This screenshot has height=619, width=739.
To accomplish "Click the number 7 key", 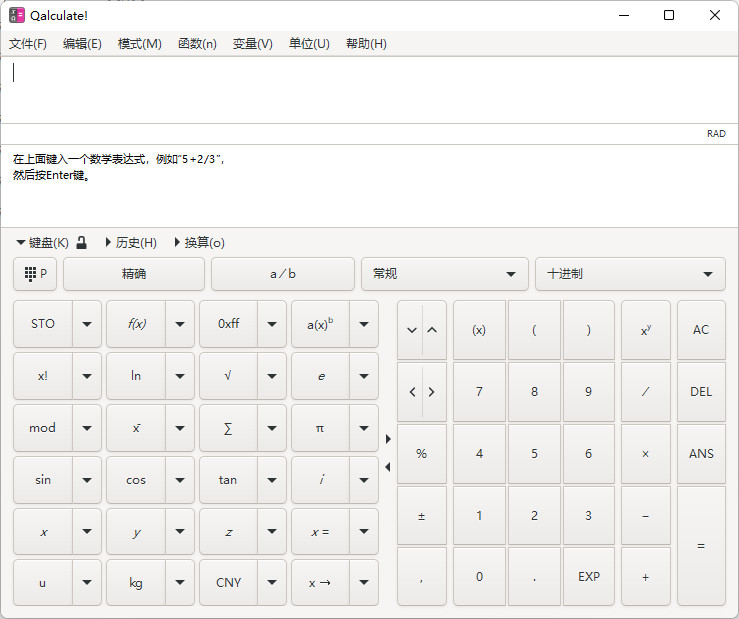I will 479,392.
